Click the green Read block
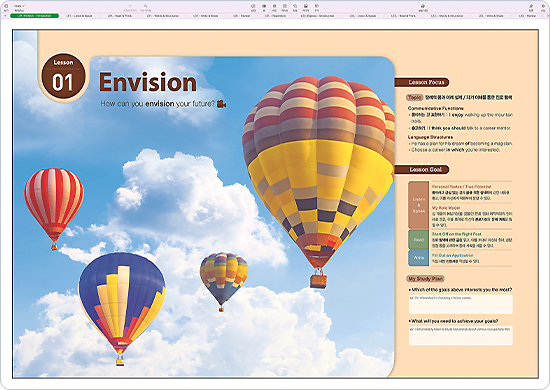The image size is (550, 390). (x=418, y=240)
